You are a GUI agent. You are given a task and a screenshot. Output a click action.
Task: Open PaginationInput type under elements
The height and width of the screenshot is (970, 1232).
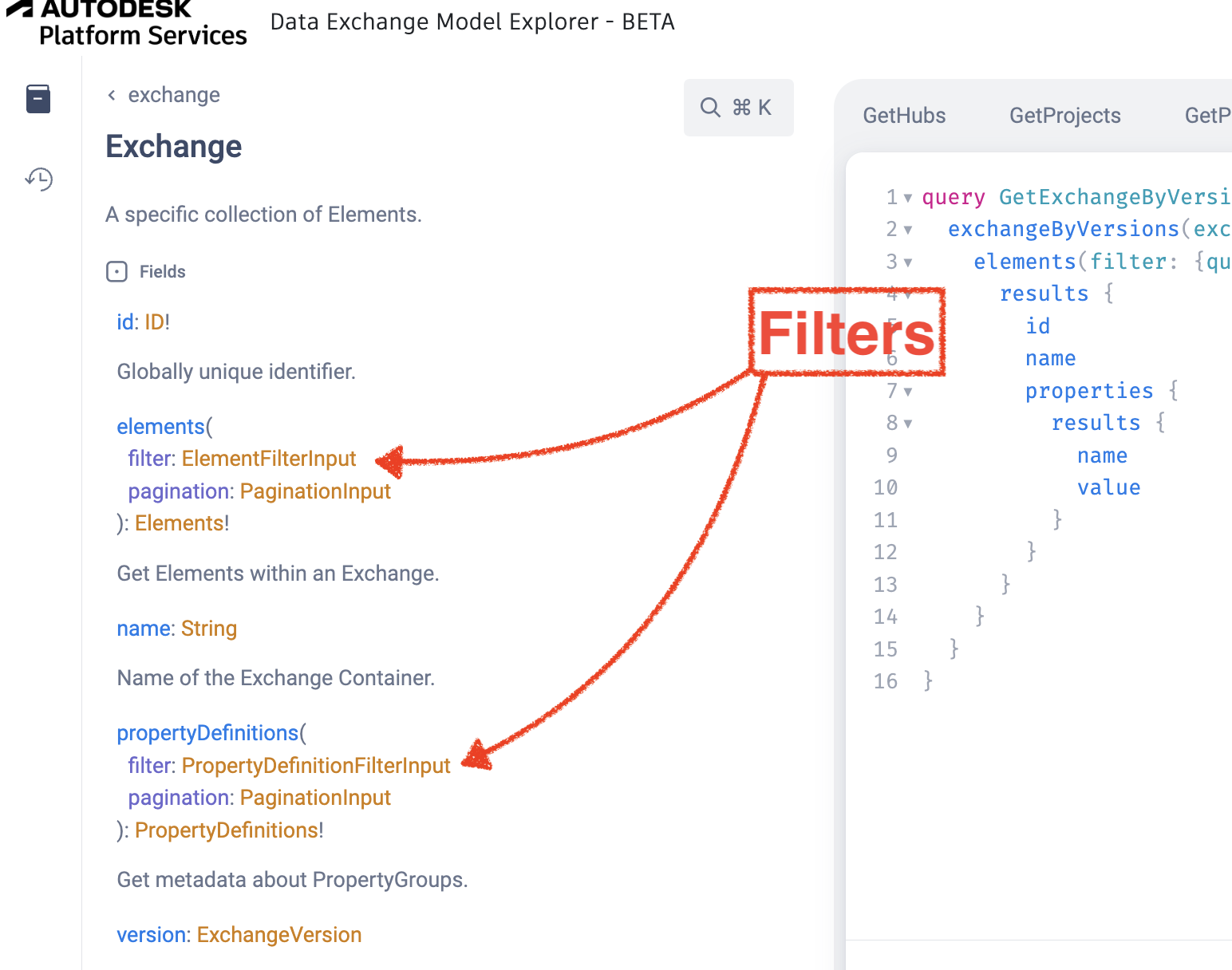coord(315,491)
